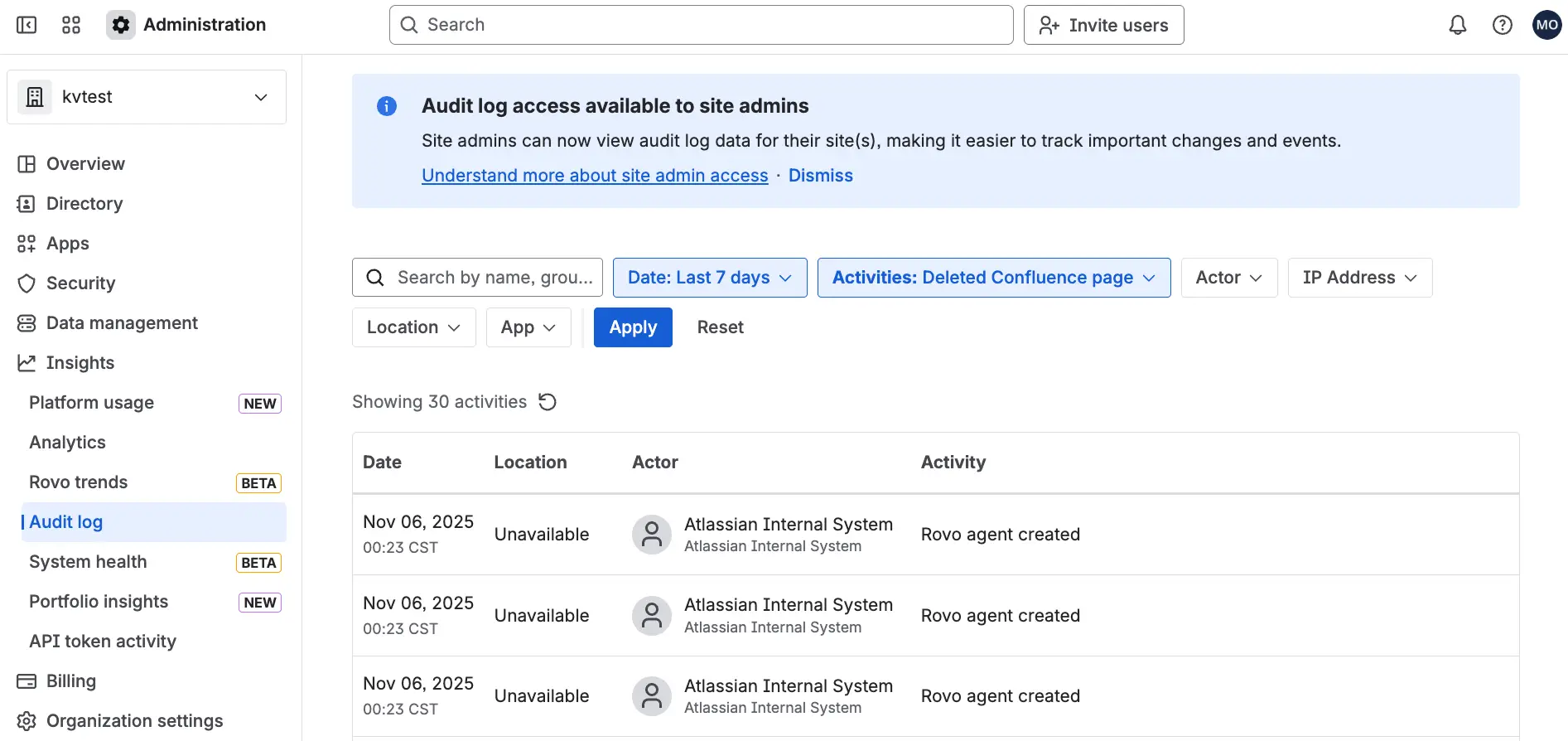Click the Showing 30 activities text

pyautogui.click(x=439, y=402)
